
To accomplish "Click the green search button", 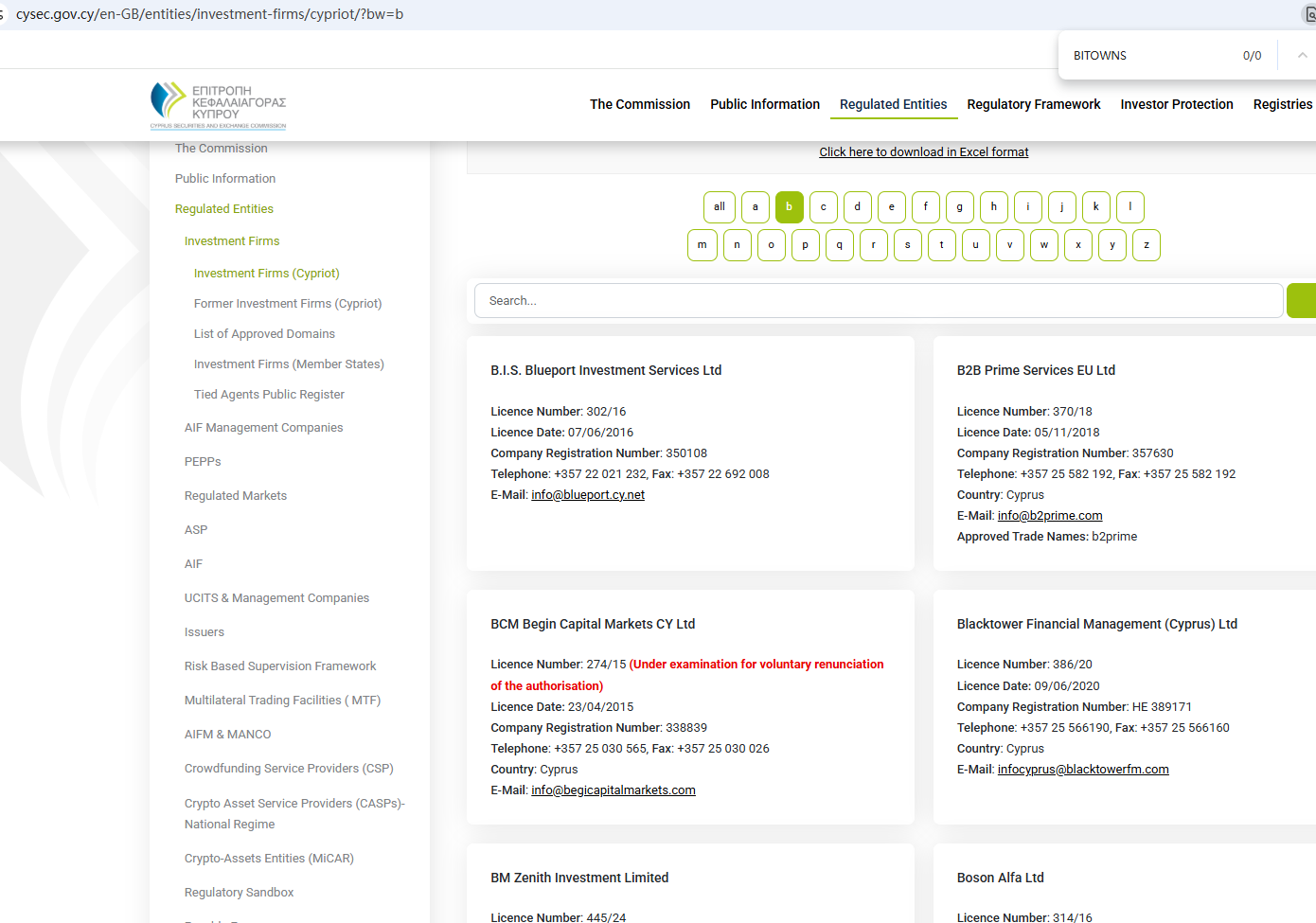I will tap(1301, 301).
